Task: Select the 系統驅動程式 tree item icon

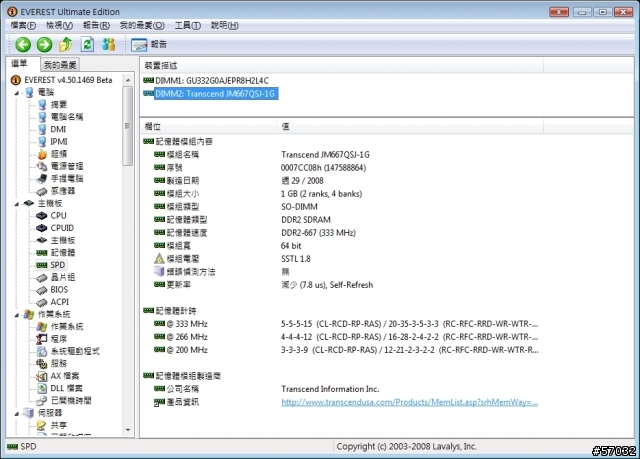Action: point(42,351)
